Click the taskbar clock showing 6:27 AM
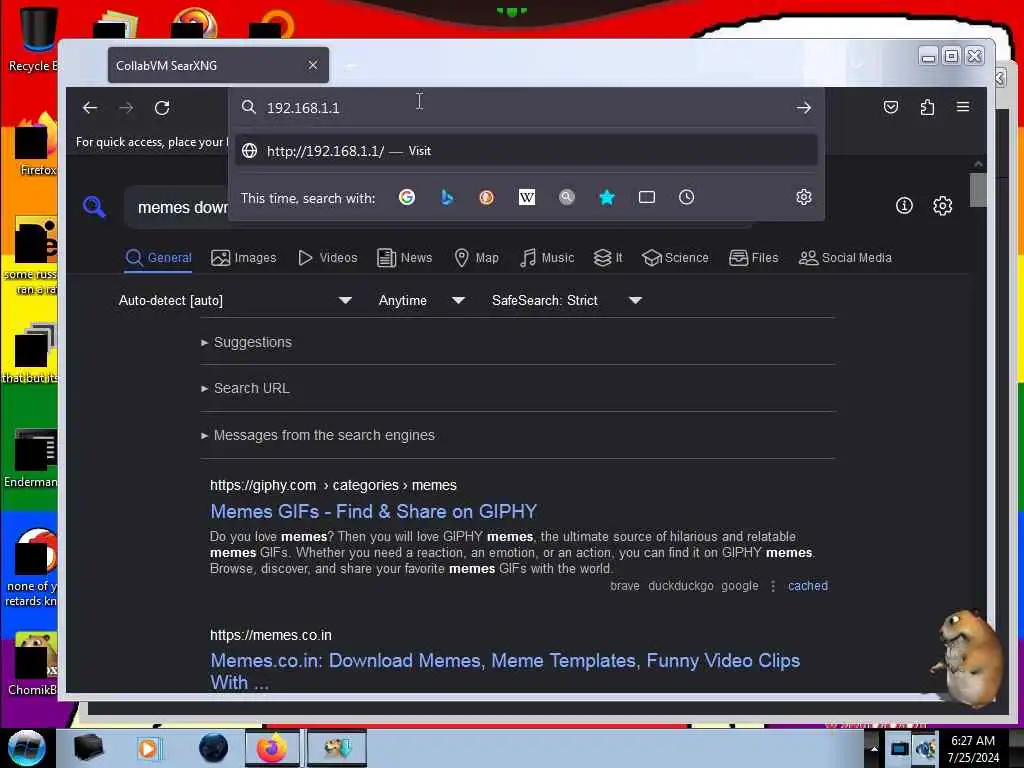1024x768 pixels. click(973, 749)
